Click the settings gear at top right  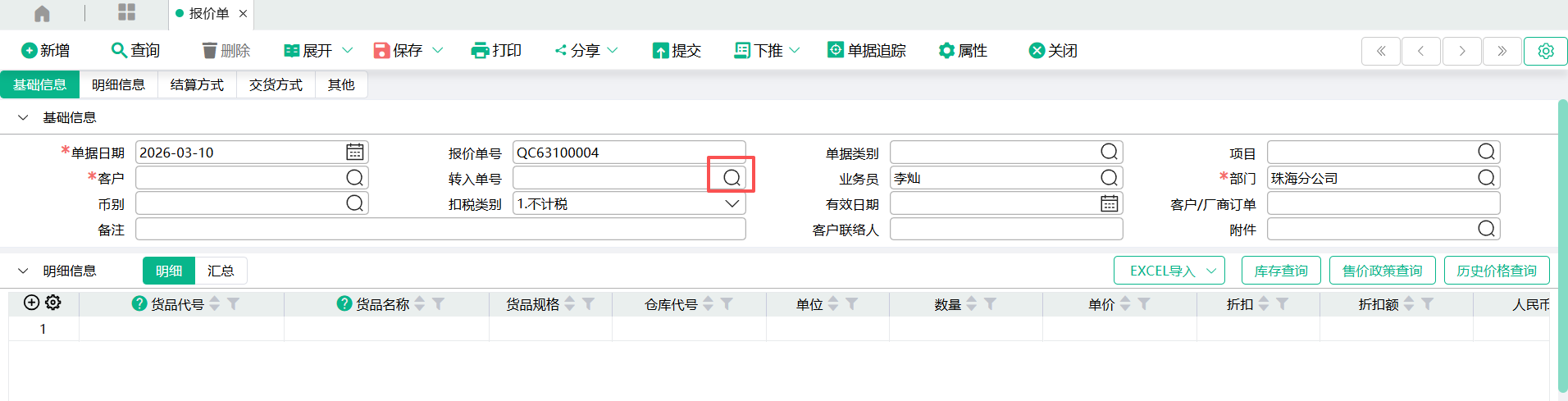tap(1545, 51)
